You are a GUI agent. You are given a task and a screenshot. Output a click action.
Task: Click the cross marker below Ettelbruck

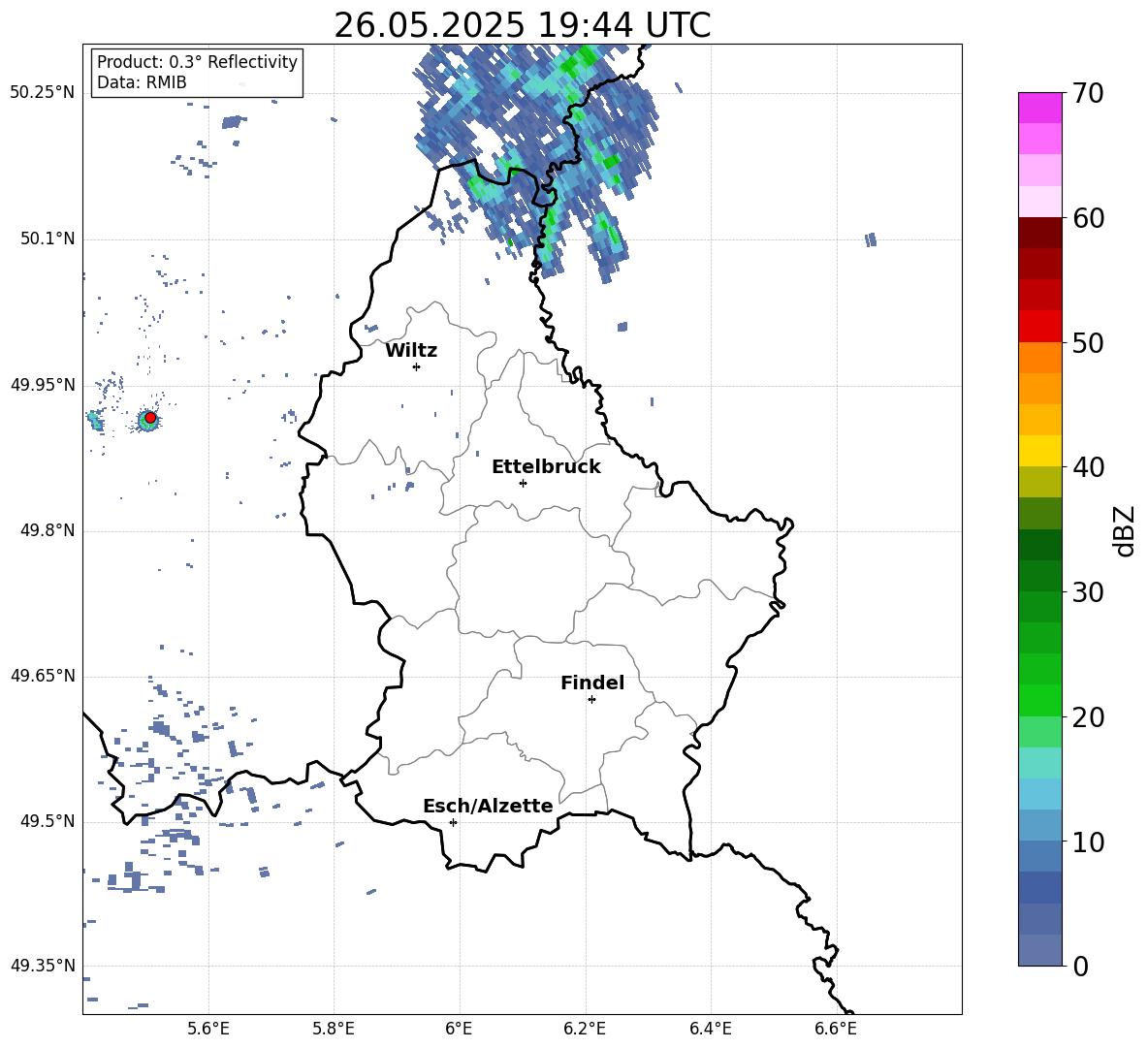[523, 483]
